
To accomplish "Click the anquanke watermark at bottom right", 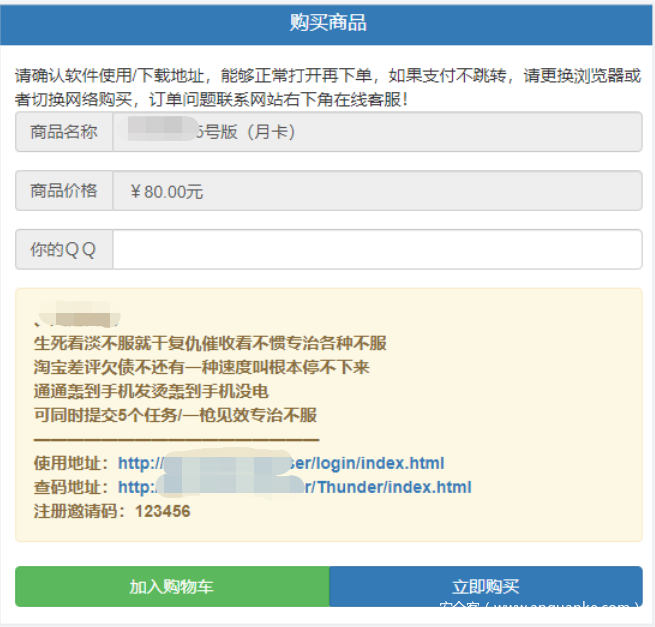I will coord(540,605).
